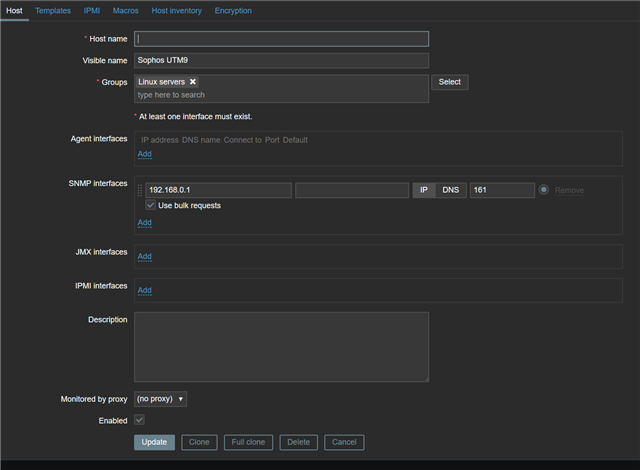Click the Full clone button
This screenshot has width=640, height=470.
click(248, 442)
